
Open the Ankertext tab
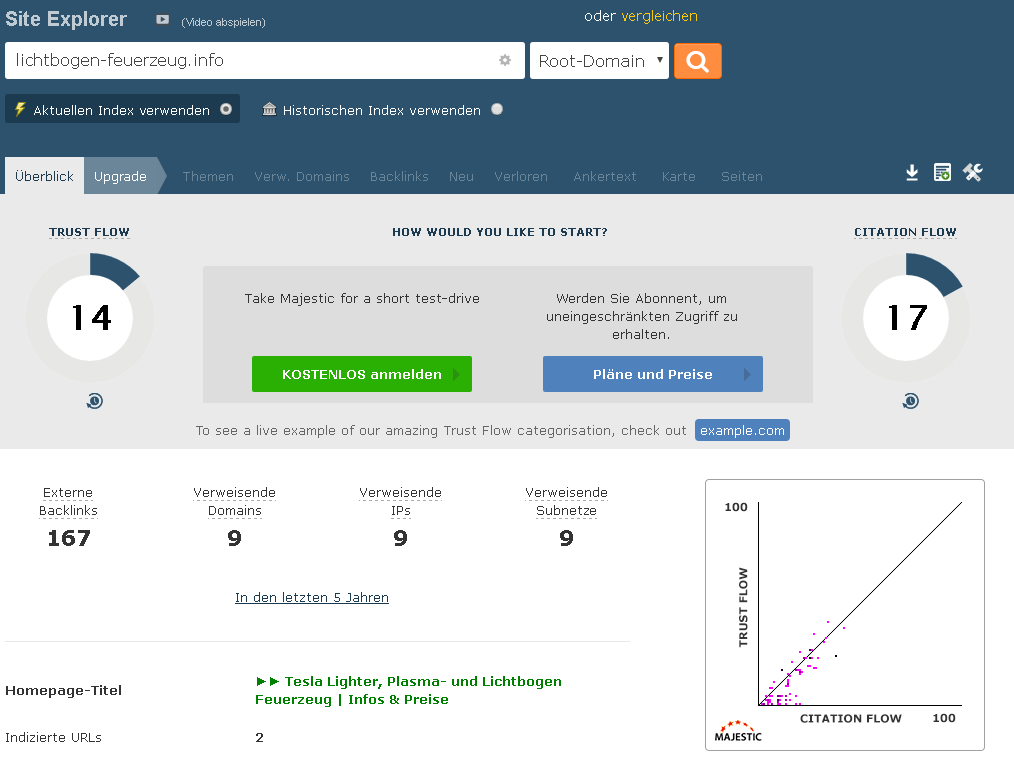[x=605, y=176]
